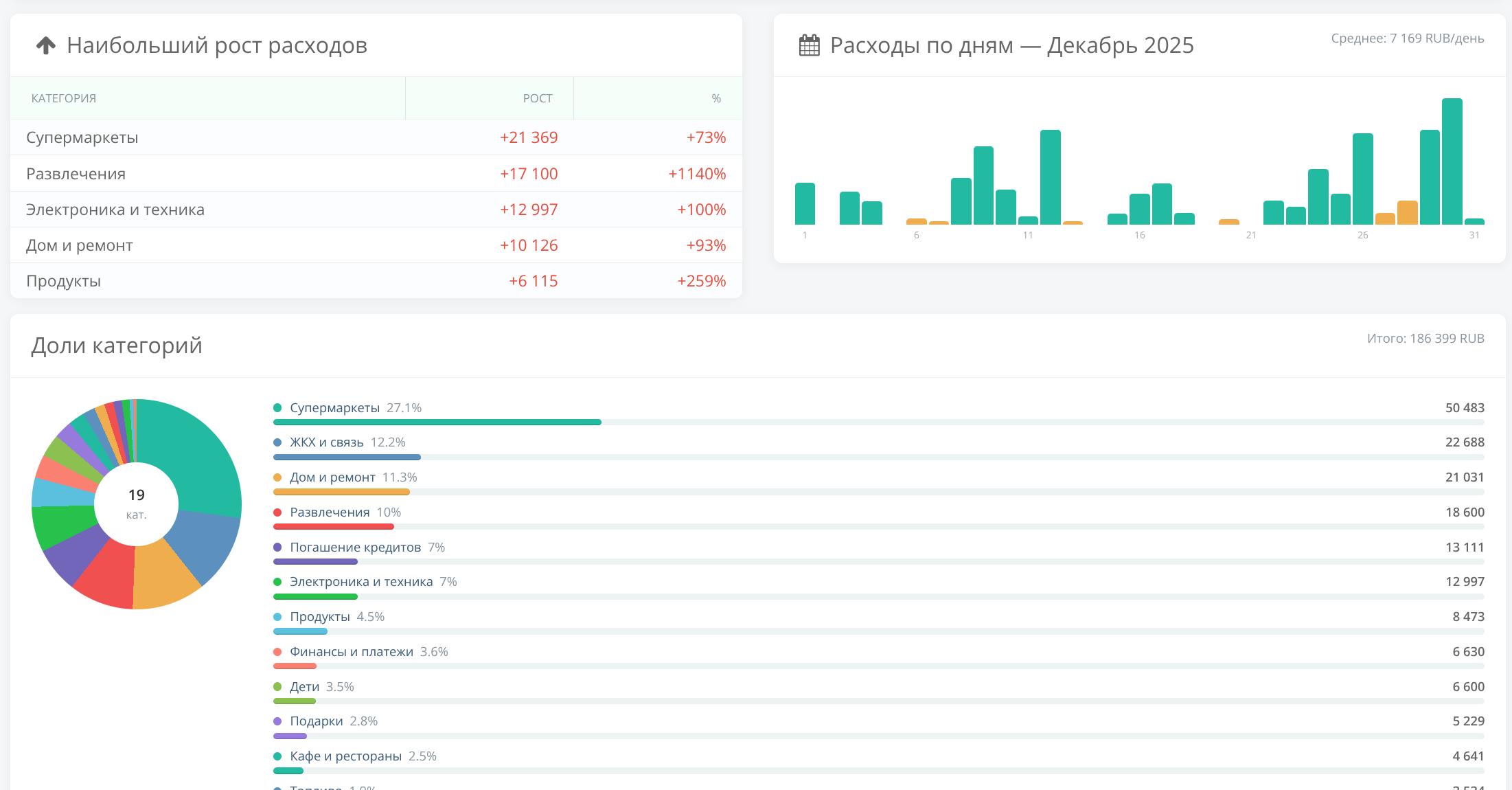Click the up-arrow icon beside Наибольший рост расходов
Screen dimensions: 1512x790
pos(45,45)
